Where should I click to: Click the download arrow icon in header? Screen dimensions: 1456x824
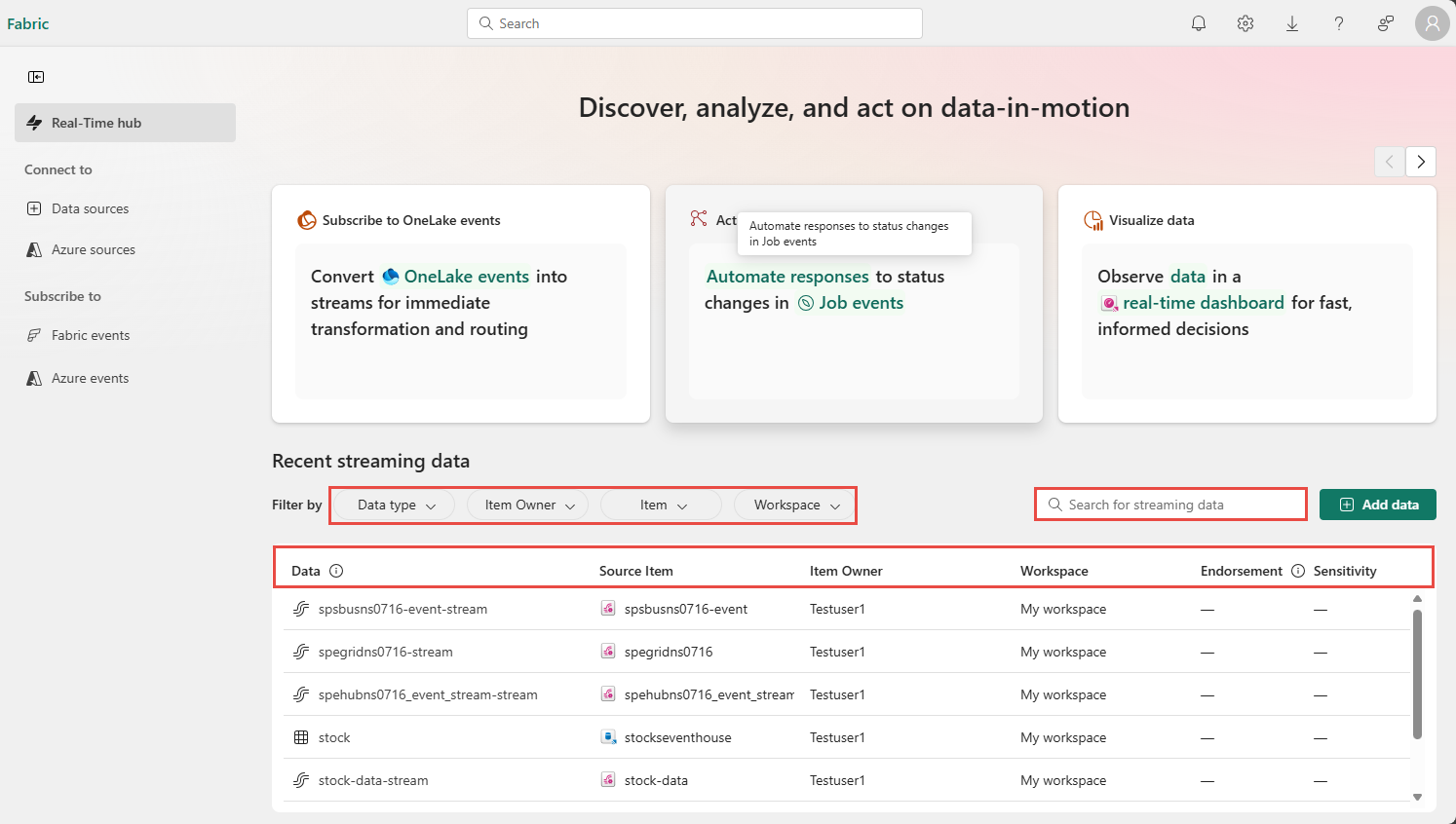[1292, 23]
